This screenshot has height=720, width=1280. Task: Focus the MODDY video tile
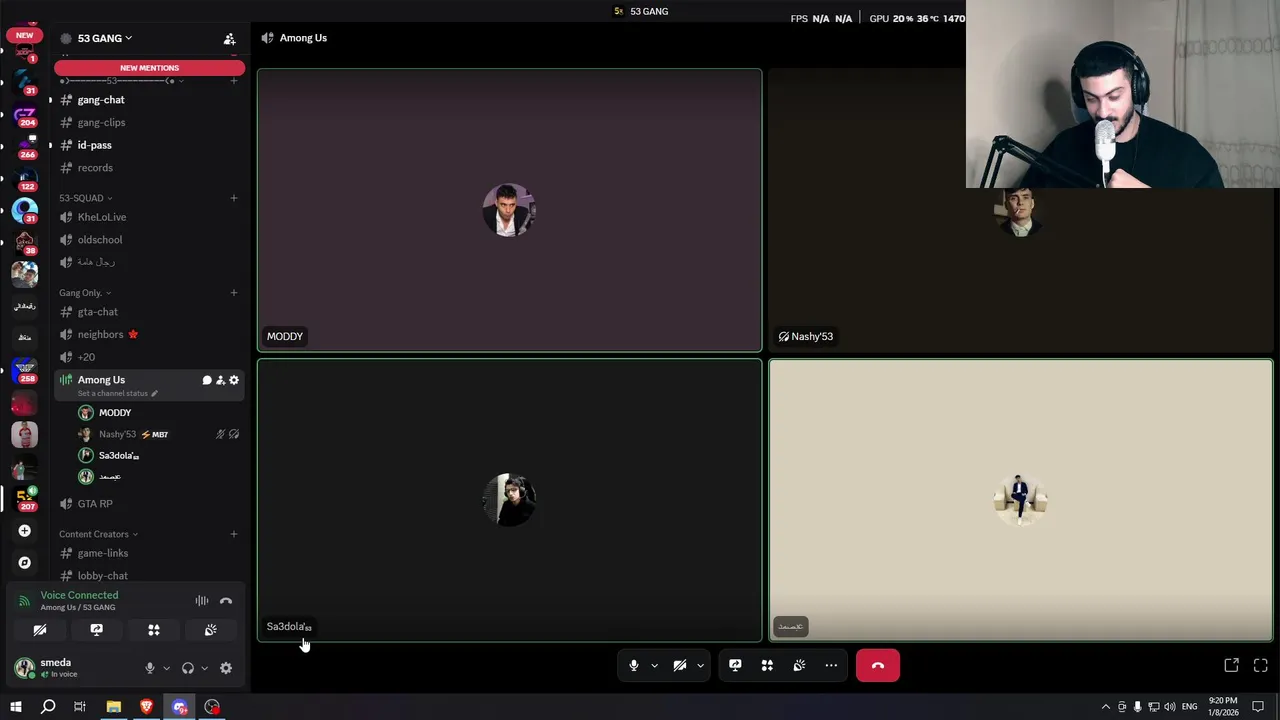(x=509, y=210)
